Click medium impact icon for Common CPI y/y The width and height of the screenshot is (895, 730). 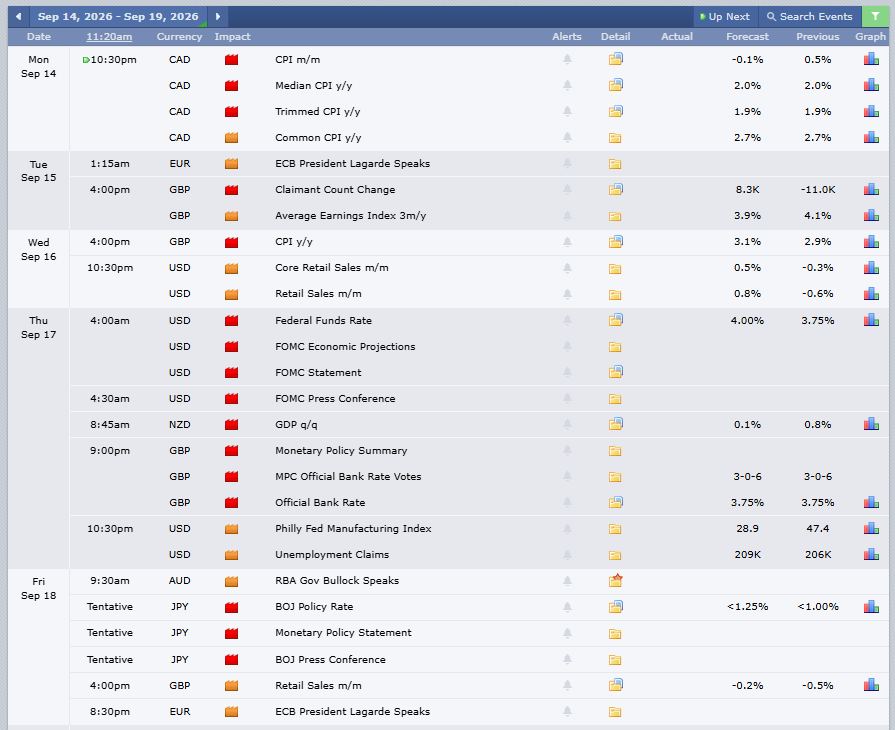[x=231, y=138]
